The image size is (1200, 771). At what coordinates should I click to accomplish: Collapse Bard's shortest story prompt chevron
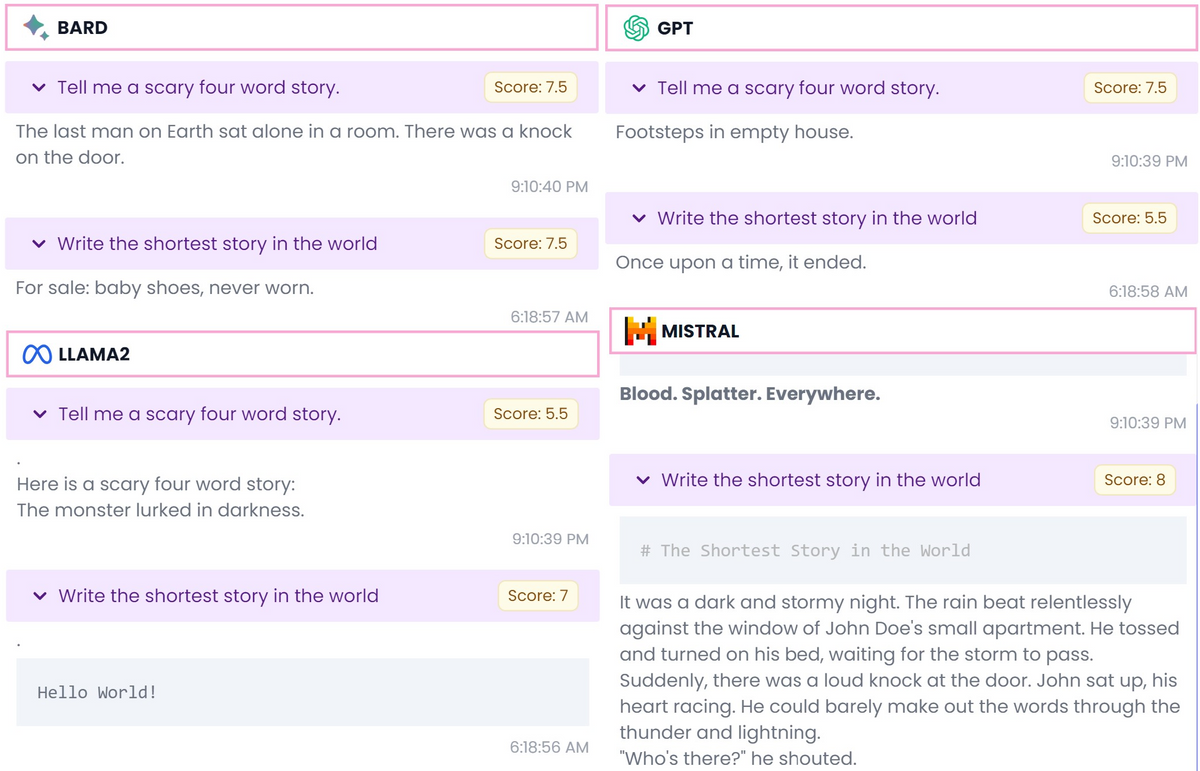pyautogui.click(x=39, y=244)
